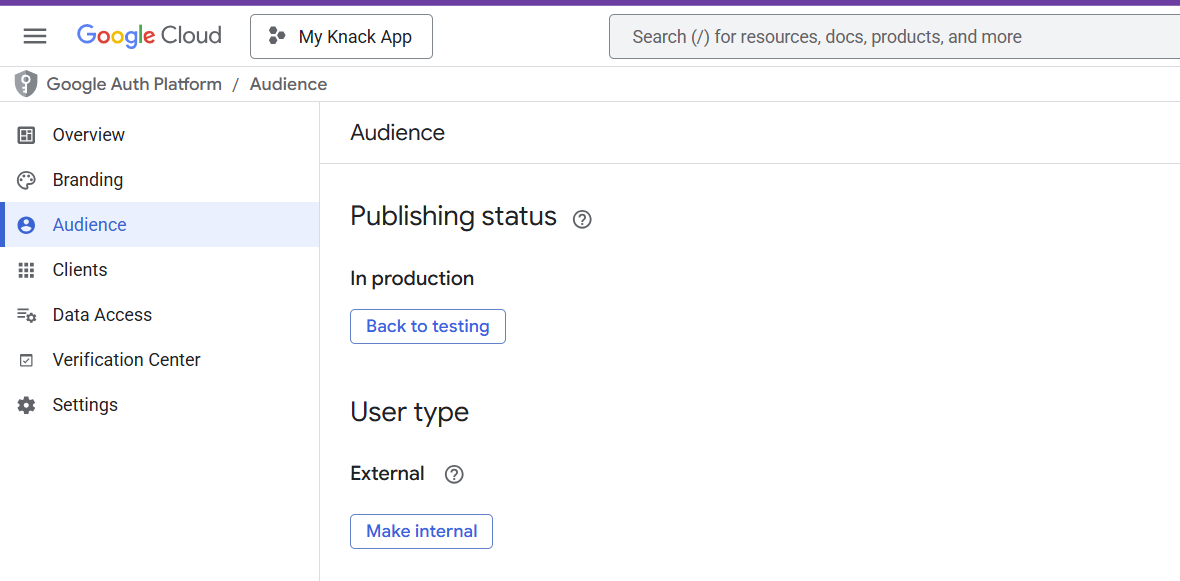Open the Data Access sidebar item
Viewport: 1180px width, 581px height.
pos(160,315)
